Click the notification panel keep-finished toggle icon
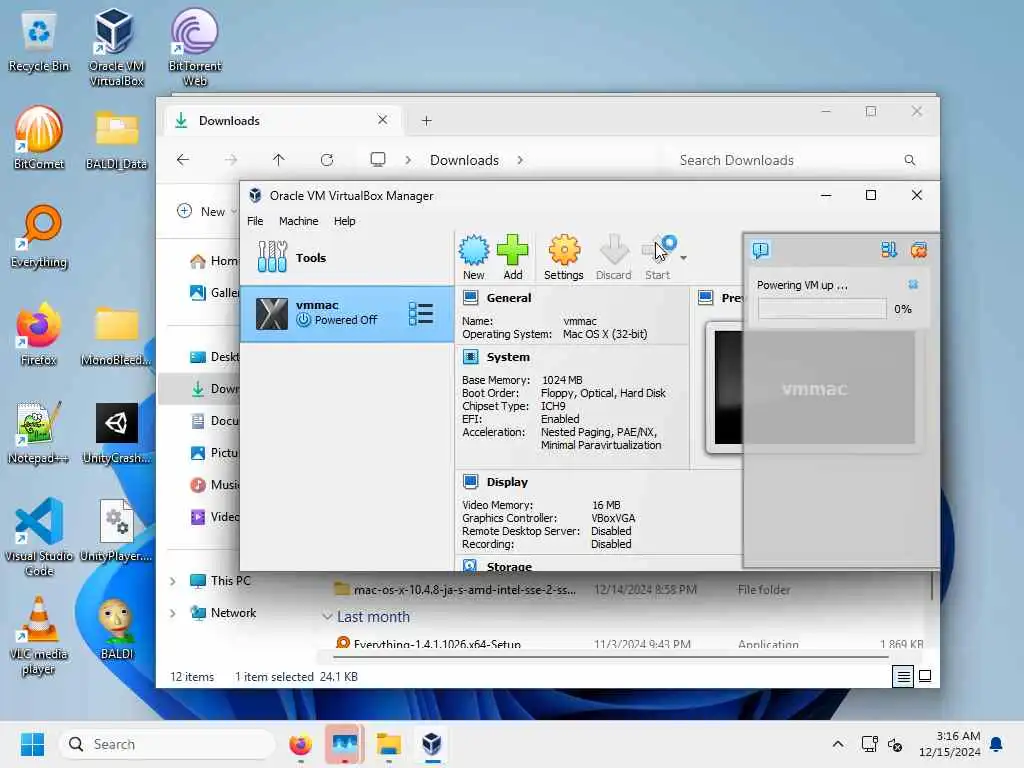1024x768 pixels. point(888,249)
